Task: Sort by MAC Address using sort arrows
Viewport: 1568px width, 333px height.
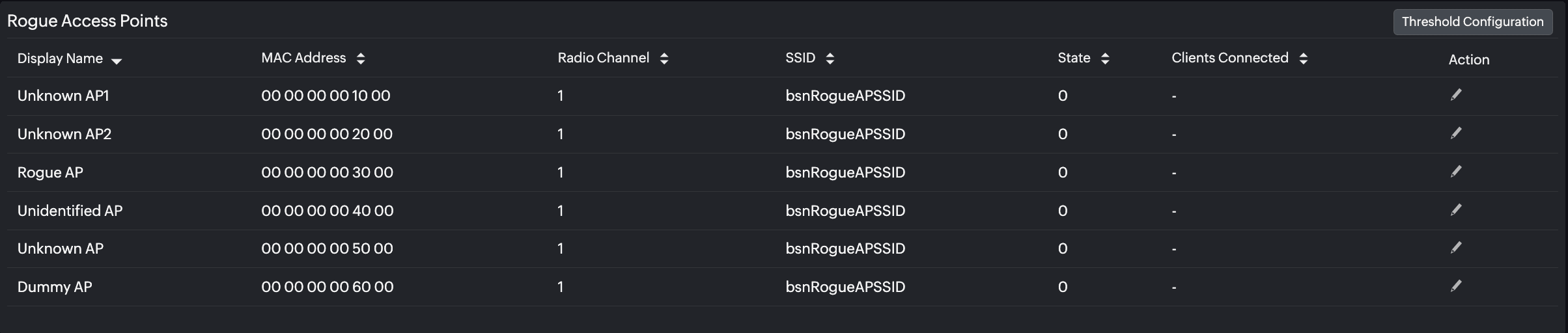Action: pyautogui.click(x=361, y=59)
